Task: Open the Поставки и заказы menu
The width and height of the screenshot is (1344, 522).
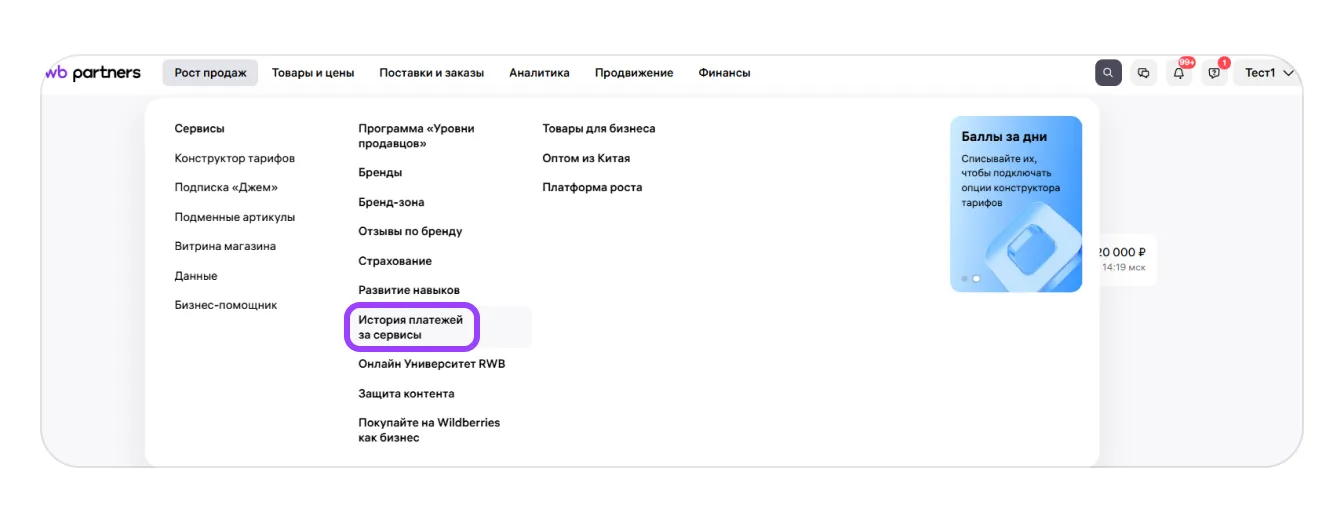Action: pyautogui.click(x=432, y=73)
